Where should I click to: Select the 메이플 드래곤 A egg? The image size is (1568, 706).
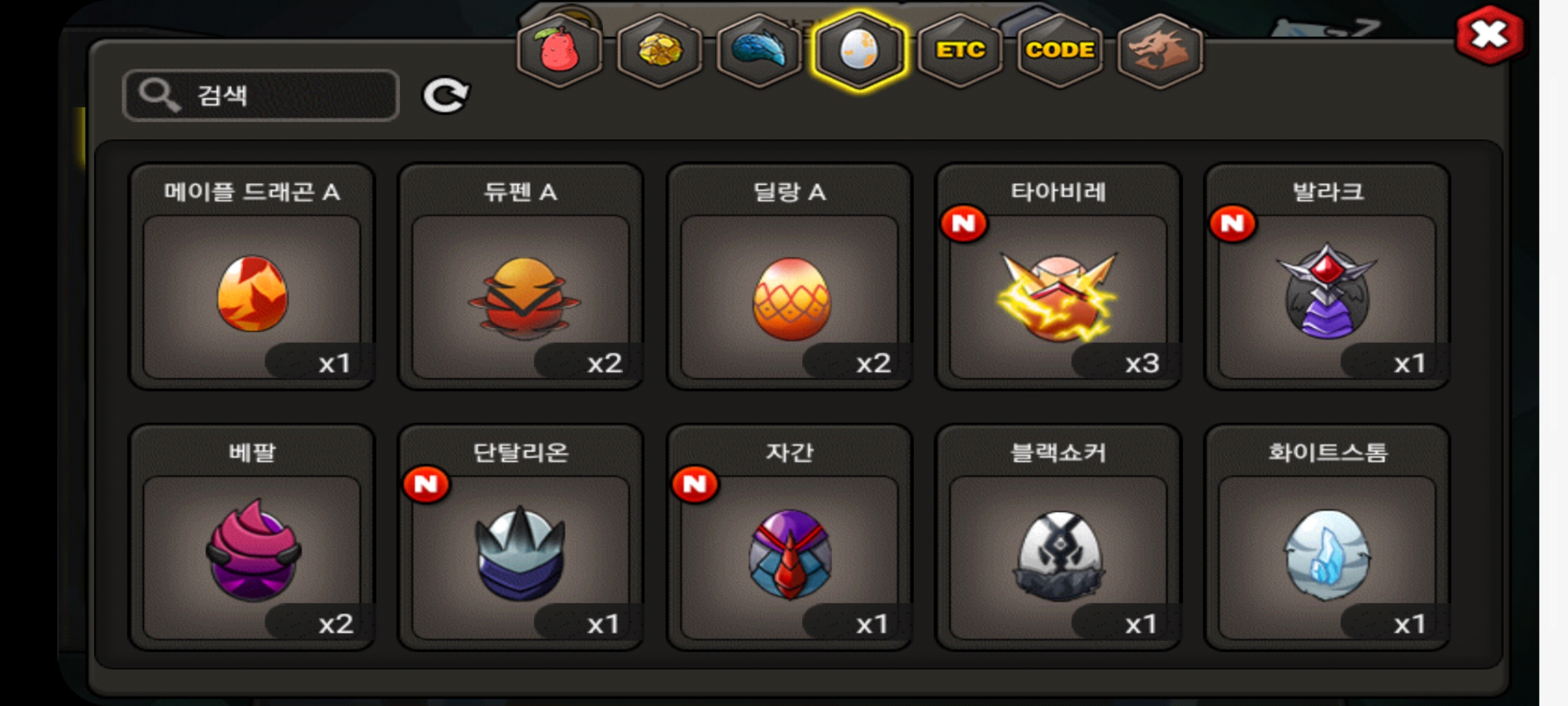(x=252, y=277)
